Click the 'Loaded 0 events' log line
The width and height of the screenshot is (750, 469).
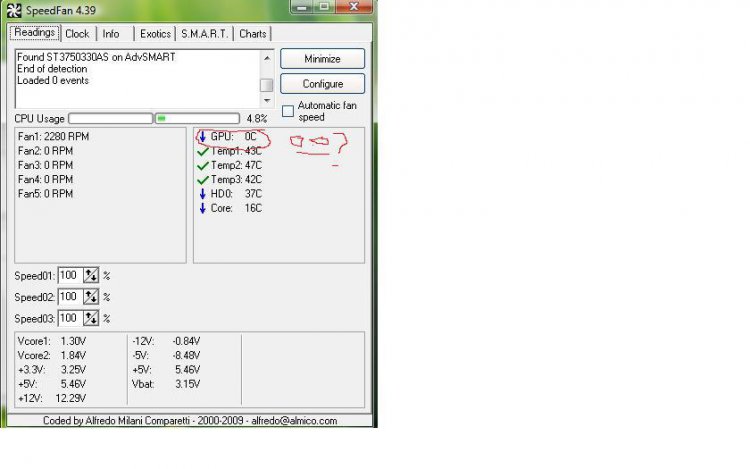coord(53,81)
